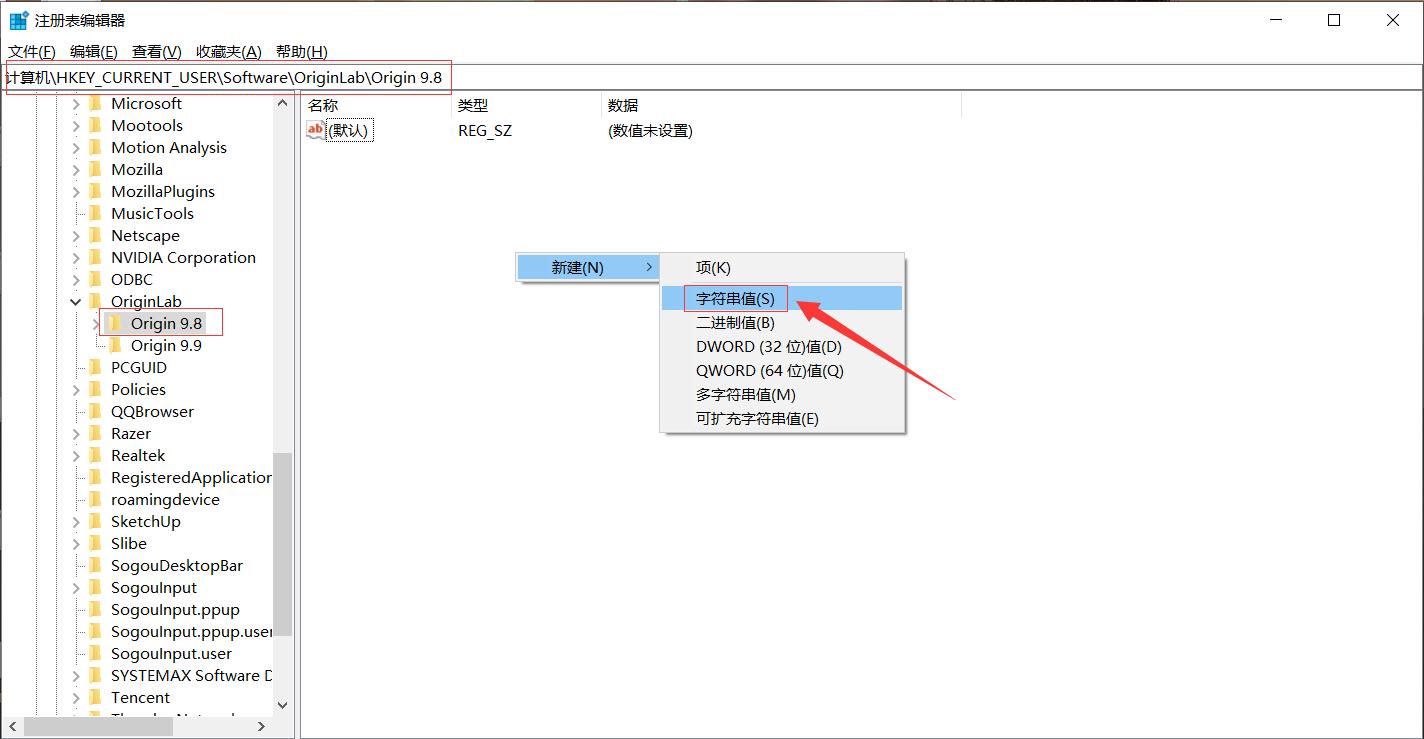Click the 类型 column header
Viewport: 1424px width, 739px height.
pos(526,105)
